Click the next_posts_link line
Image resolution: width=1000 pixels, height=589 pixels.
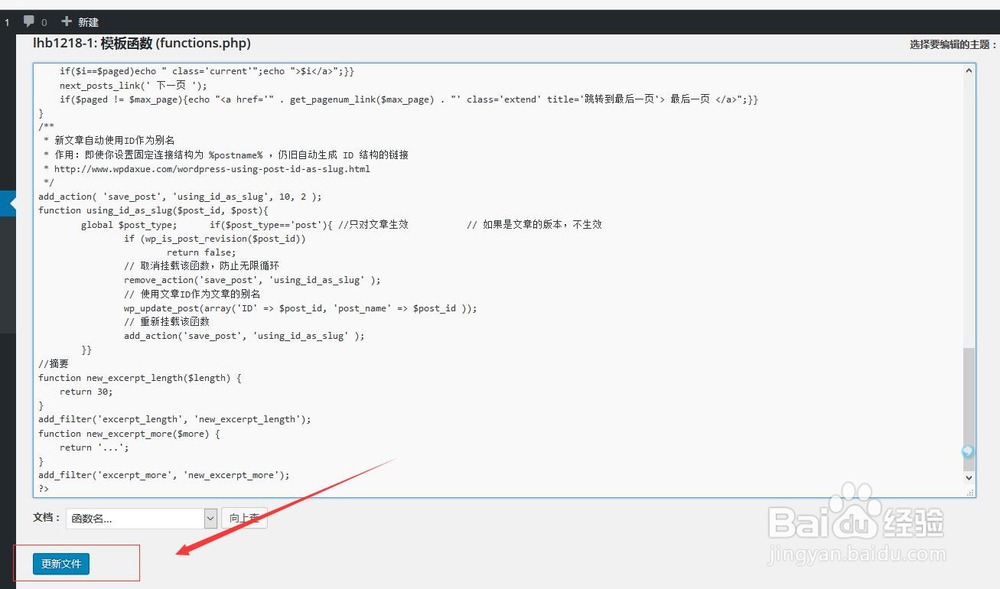tap(133, 85)
